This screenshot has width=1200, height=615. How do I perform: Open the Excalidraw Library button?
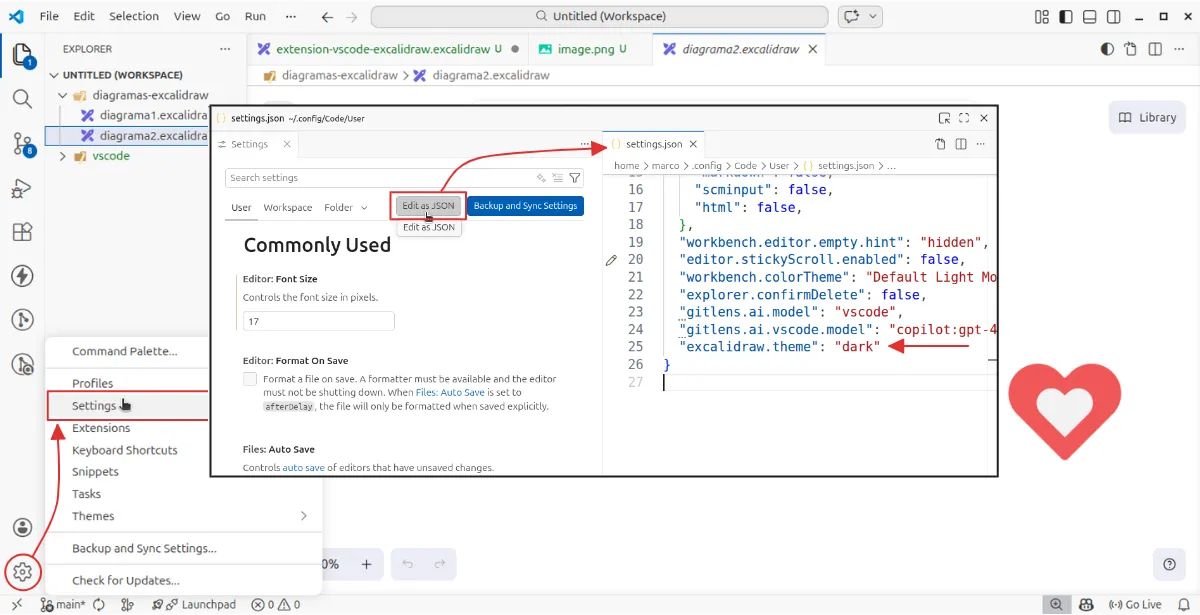[x=1147, y=117]
